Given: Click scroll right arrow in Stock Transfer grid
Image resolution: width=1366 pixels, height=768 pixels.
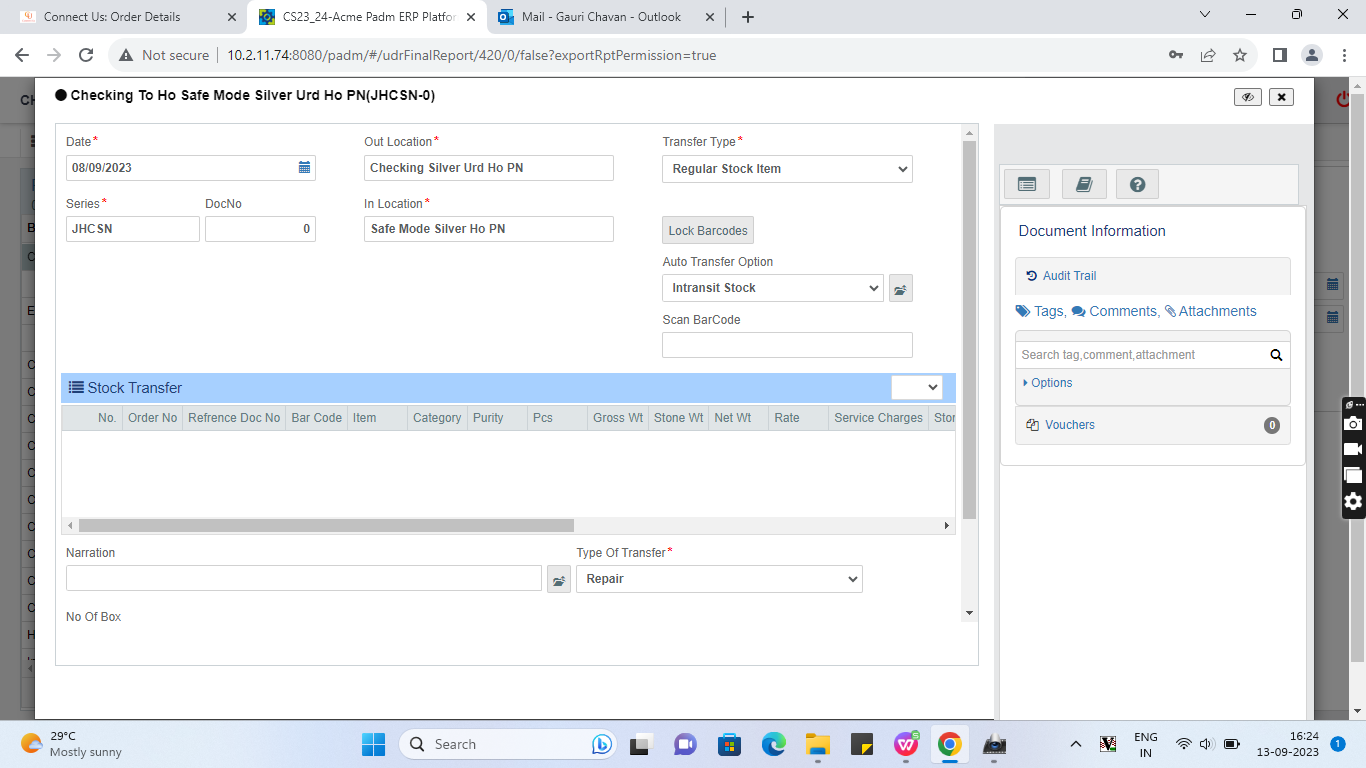Looking at the screenshot, I should pos(947,525).
